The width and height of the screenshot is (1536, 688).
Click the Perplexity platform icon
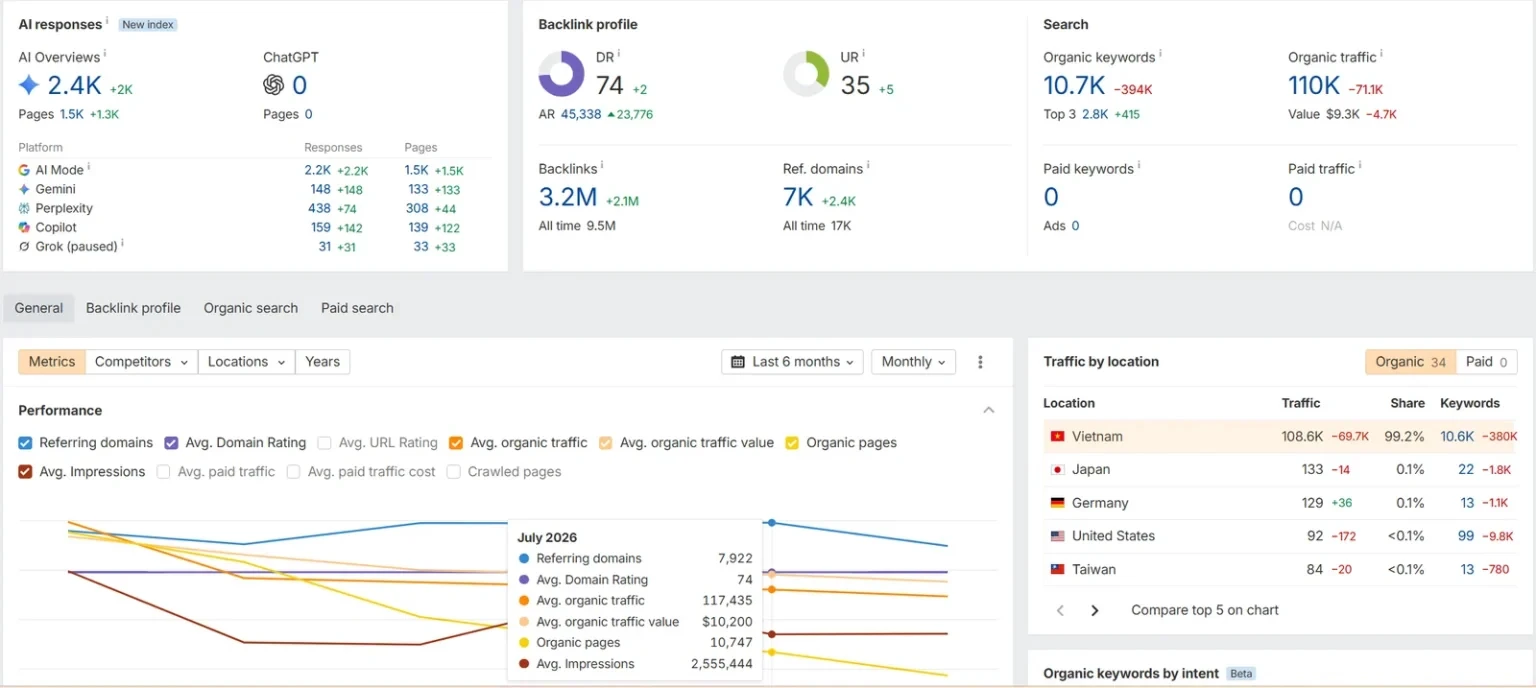tap(24, 208)
